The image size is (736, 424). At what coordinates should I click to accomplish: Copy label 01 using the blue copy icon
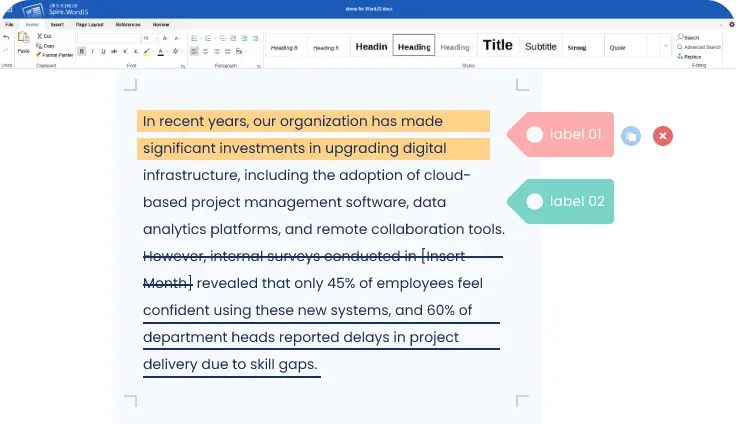(630, 136)
